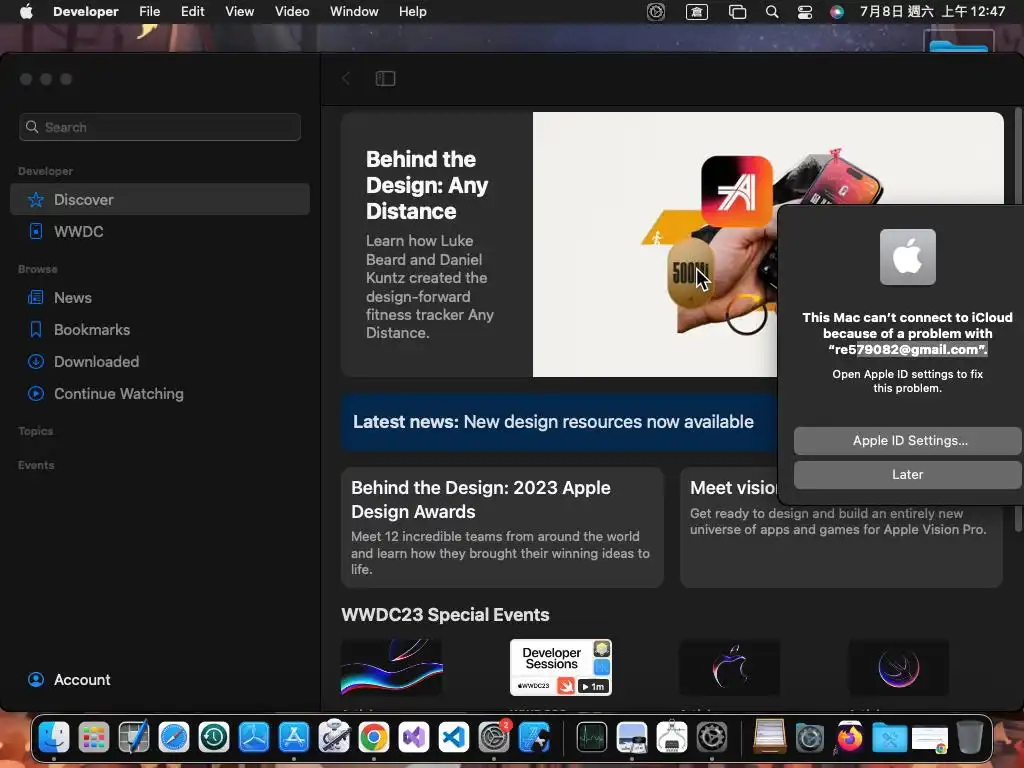1024x768 pixels.
Task: Launch Safari from the Dock
Action: [x=174, y=738]
